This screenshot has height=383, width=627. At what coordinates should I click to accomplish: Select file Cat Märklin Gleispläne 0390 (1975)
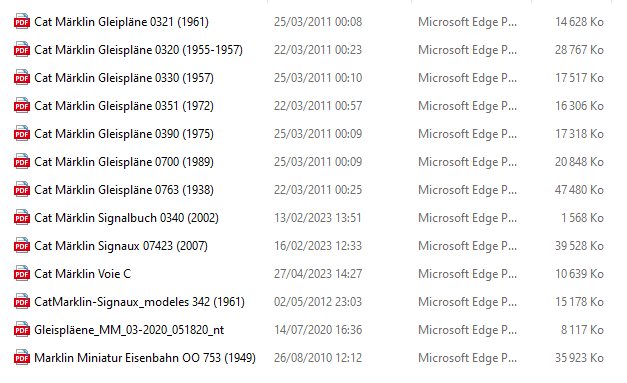[124, 134]
